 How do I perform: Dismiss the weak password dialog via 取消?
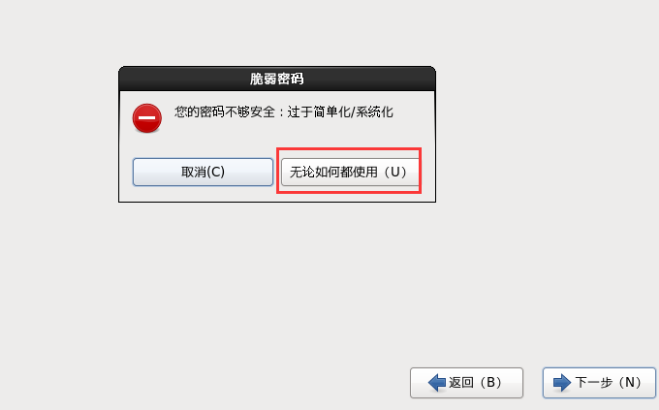pos(203,172)
